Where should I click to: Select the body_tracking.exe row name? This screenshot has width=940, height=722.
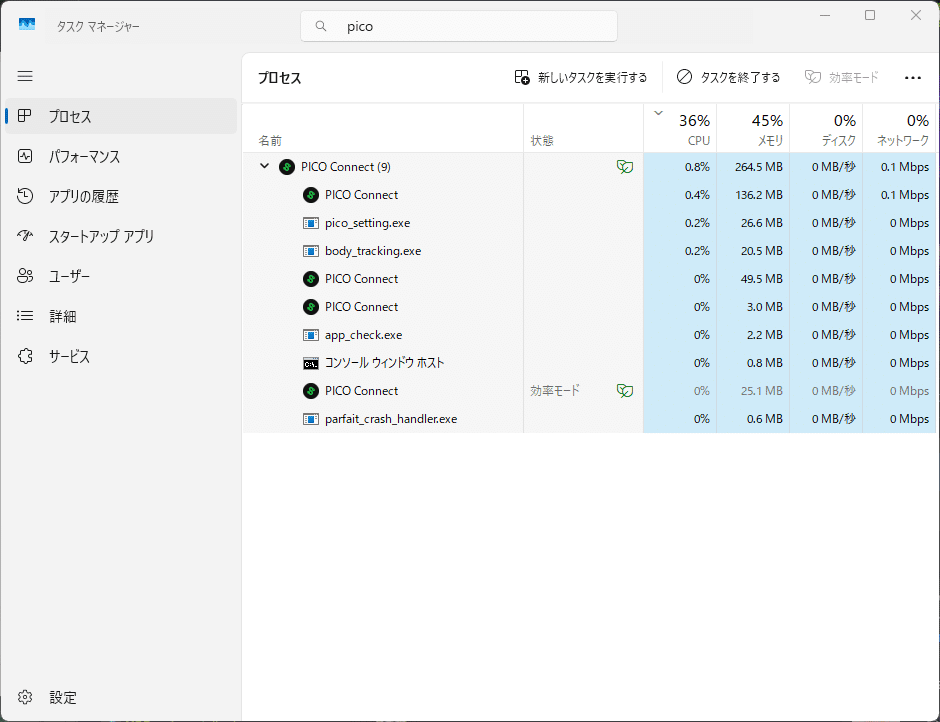(x=373, y=251)
